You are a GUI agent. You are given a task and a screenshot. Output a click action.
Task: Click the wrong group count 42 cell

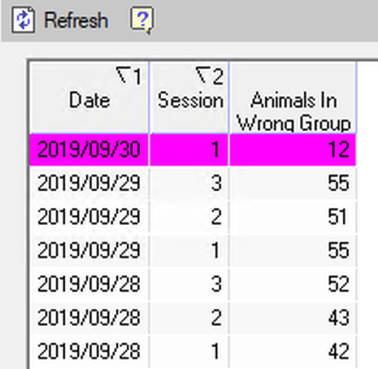pos(293,351)
